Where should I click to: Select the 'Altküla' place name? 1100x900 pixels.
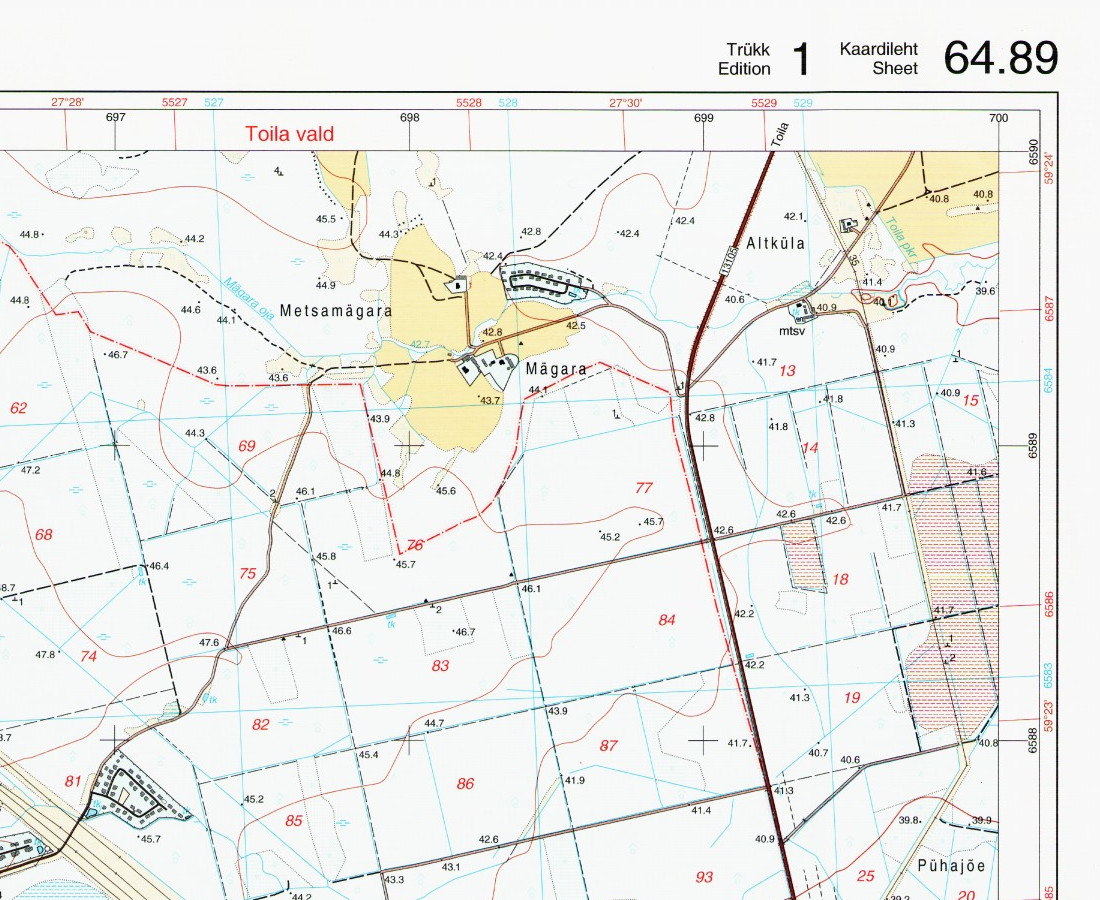click(775, 243)
